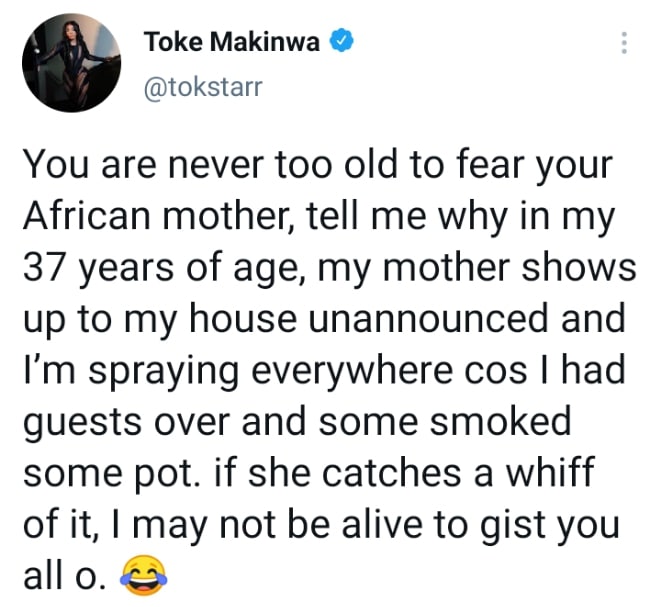The width and height of the screenshot is (661, 607).
Task: Click the blue verified badge
Action: (x=343, y=42)
